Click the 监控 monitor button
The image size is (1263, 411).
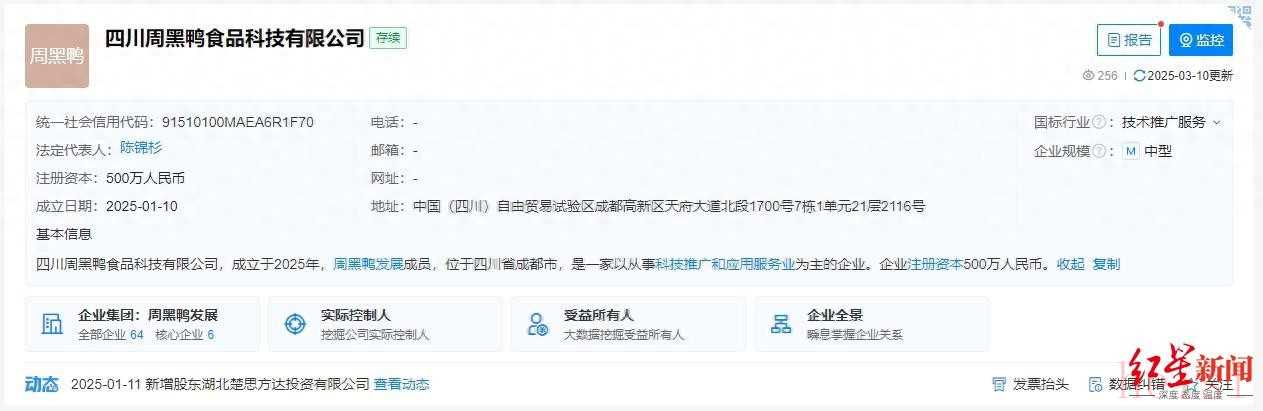[1200, 40]
